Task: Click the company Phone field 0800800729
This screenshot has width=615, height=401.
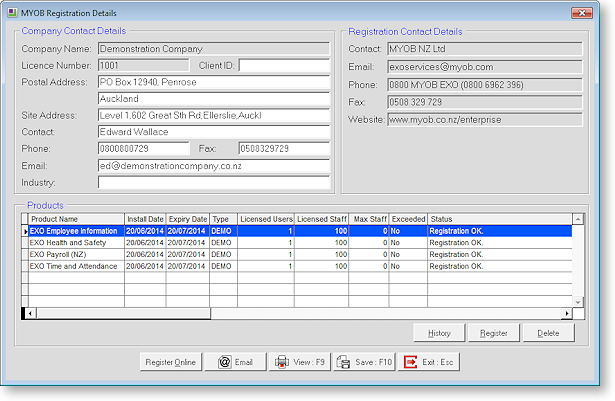Action: coord(144,149)
